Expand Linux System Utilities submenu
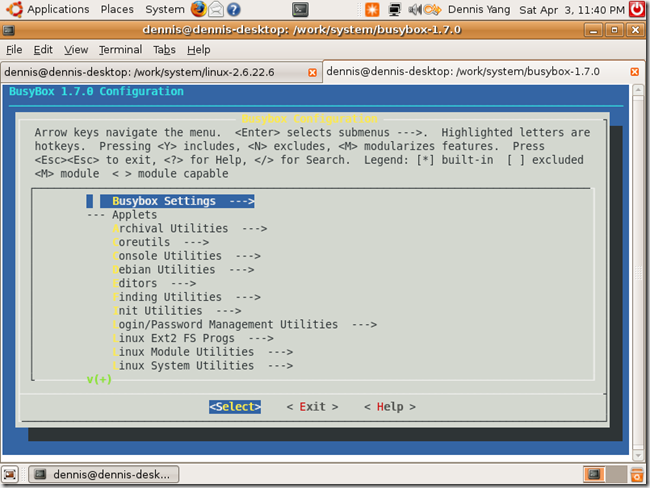650x488 pixels. 203,365
